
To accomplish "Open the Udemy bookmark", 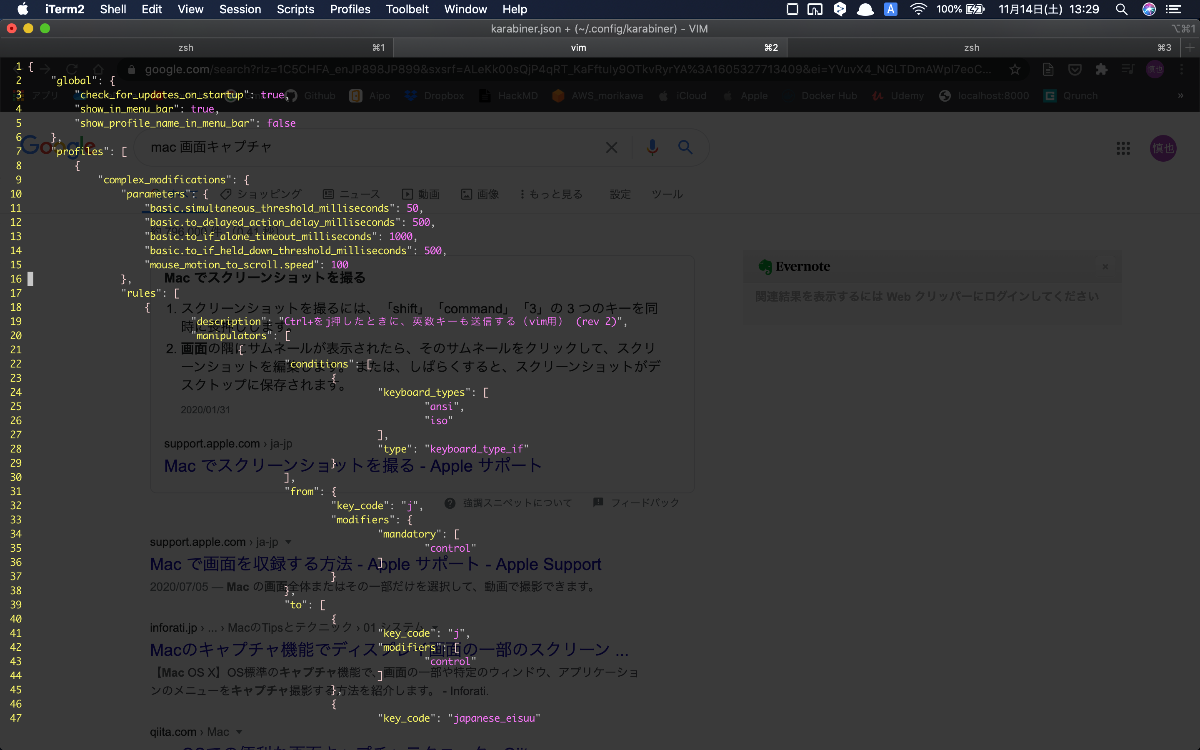I will [898, 96].
